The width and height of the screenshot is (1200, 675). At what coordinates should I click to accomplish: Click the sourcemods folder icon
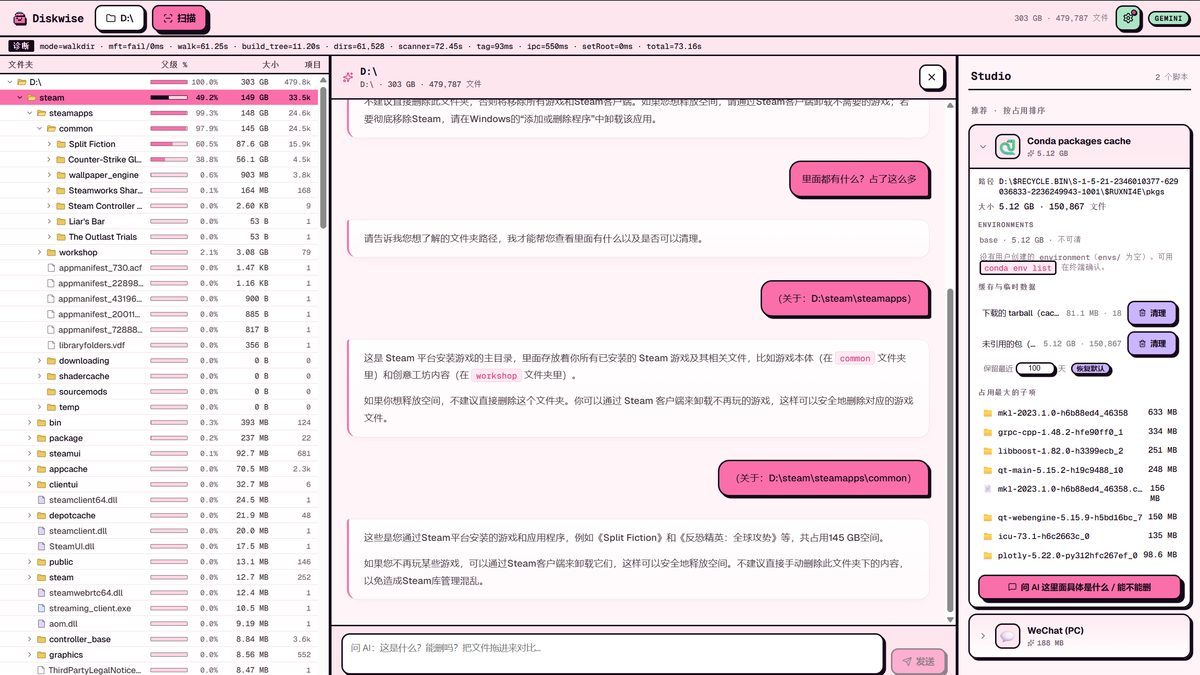[x=51, y=392]
